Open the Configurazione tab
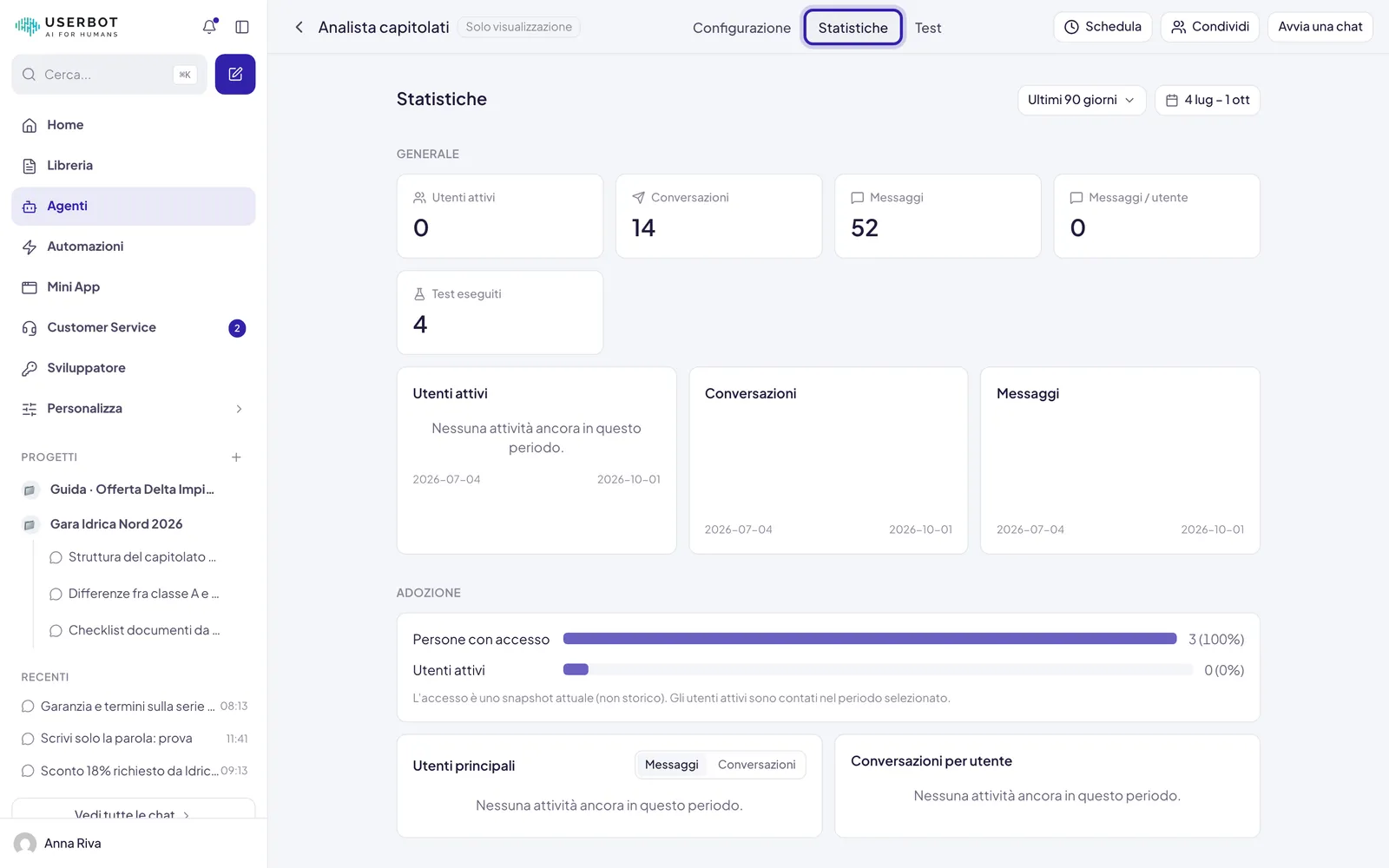This screenshot has height=868, width=1389. 742,28
